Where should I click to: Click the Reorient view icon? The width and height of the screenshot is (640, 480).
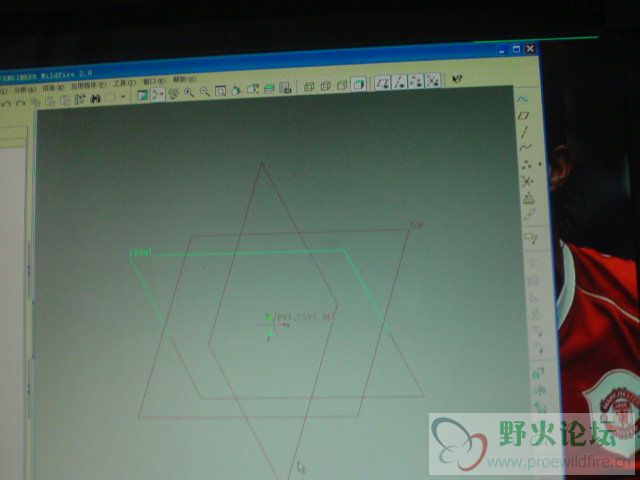coord(236,90)
